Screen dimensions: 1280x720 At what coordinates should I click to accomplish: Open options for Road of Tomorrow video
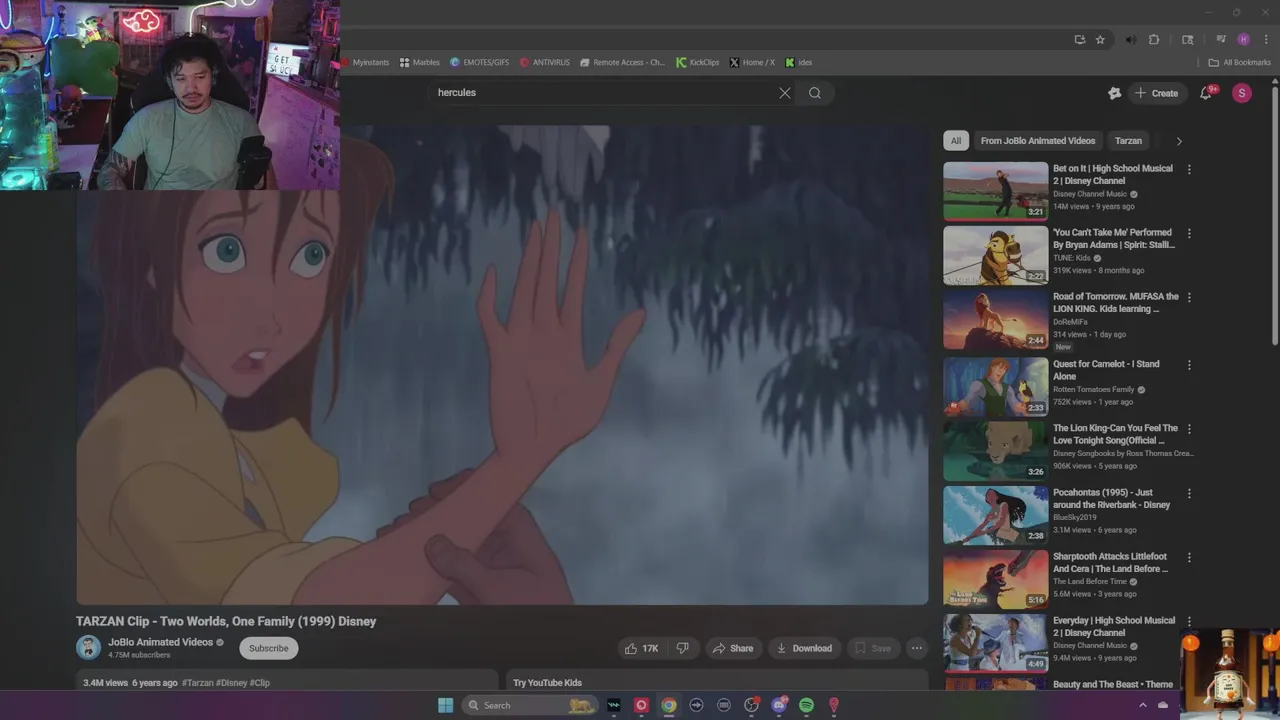click(1189, 298)
